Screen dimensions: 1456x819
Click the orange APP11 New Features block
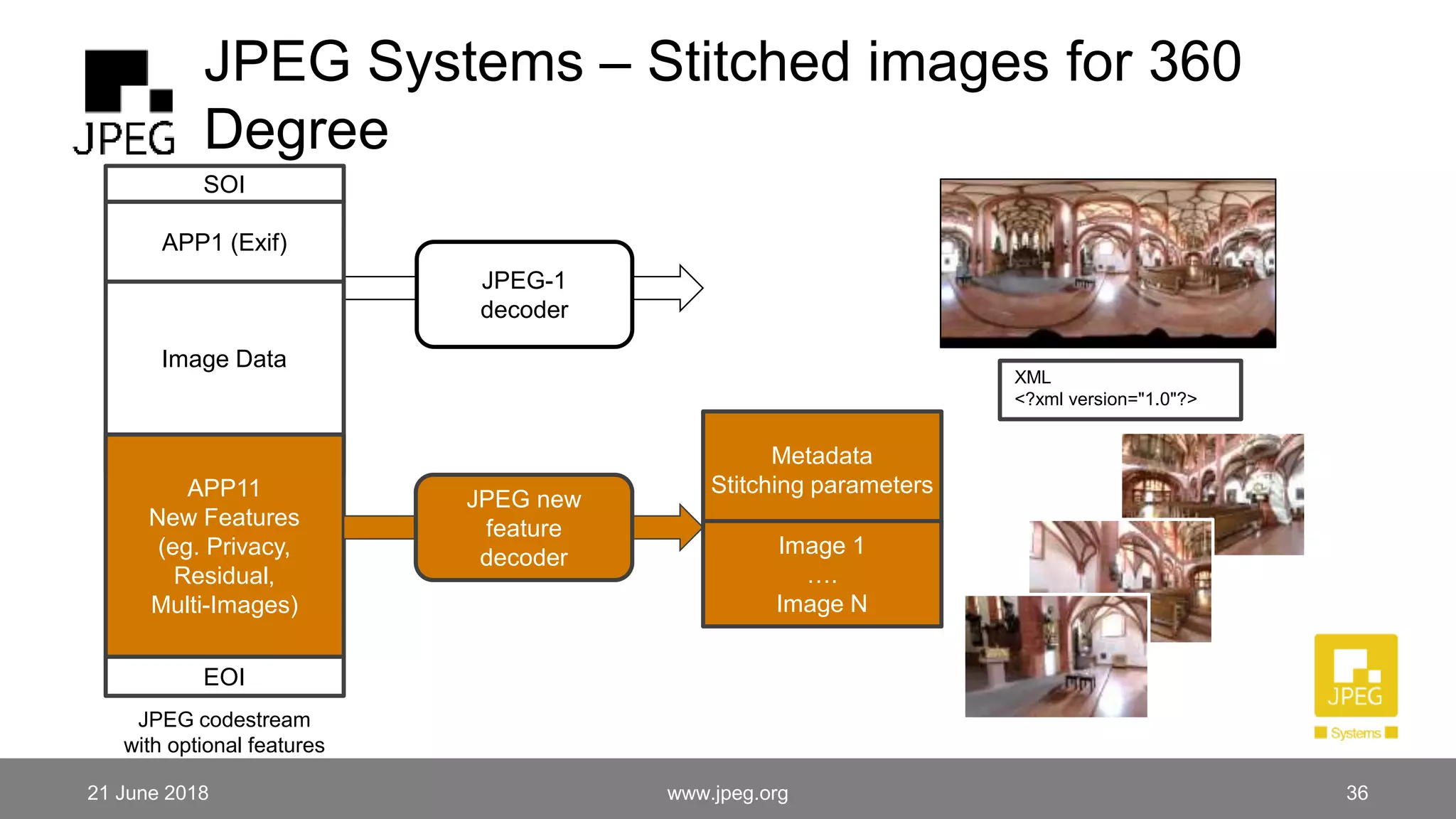[225, 546]
